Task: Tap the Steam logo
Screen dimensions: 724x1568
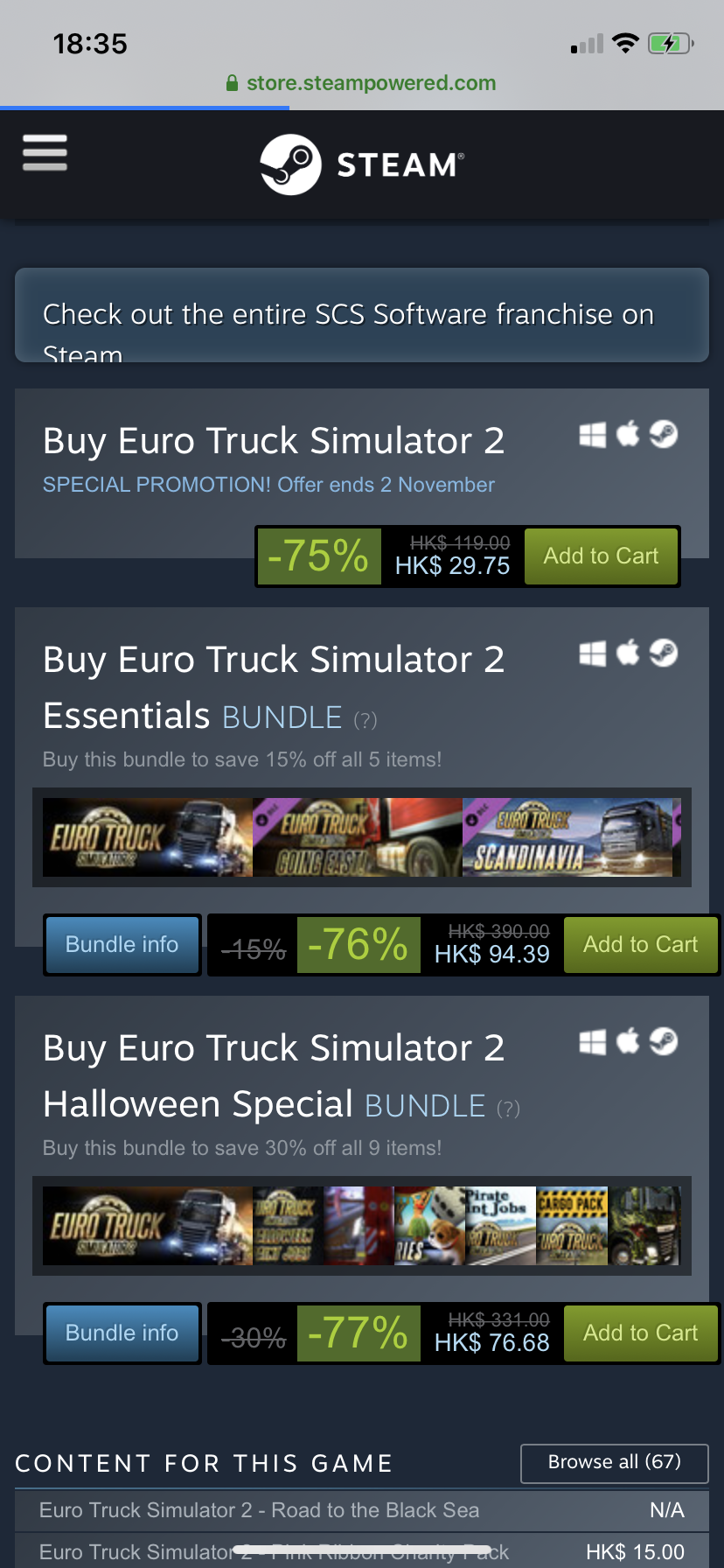Action: [362, 164]
